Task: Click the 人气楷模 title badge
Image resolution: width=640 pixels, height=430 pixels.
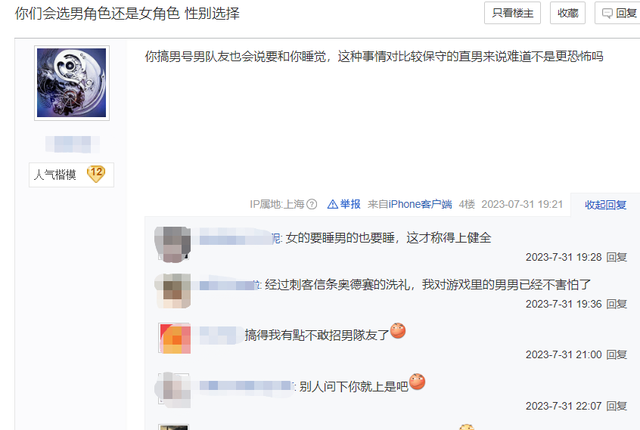Action: click(71, 175)
